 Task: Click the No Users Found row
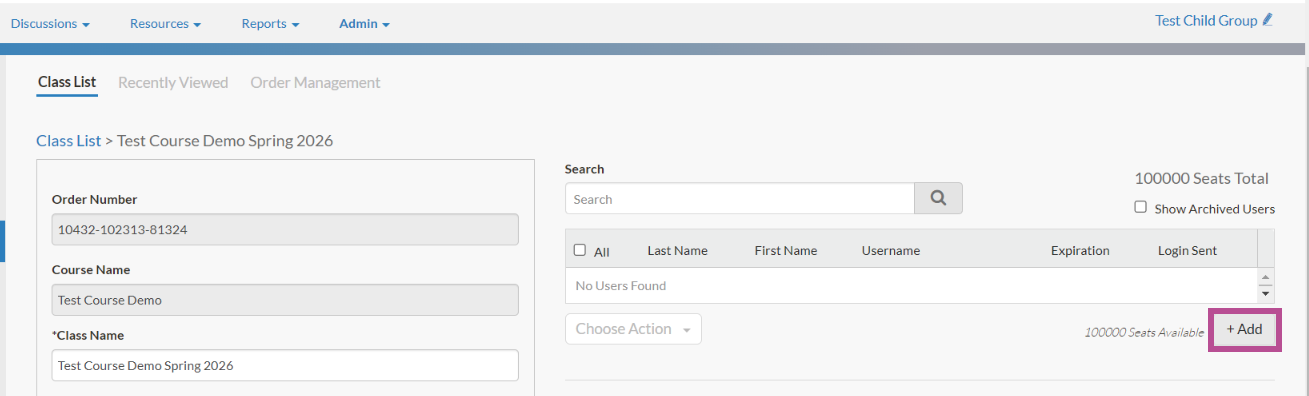coord(911,286)
